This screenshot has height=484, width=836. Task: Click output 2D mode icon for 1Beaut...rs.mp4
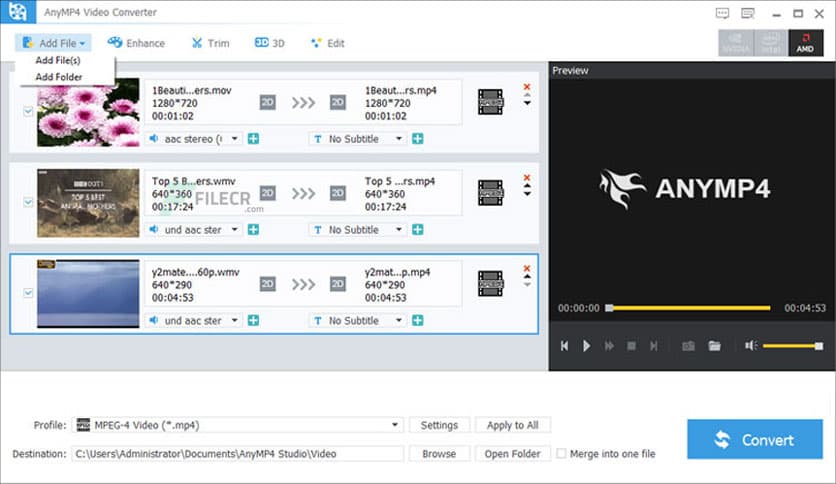(x=337, y=102)
